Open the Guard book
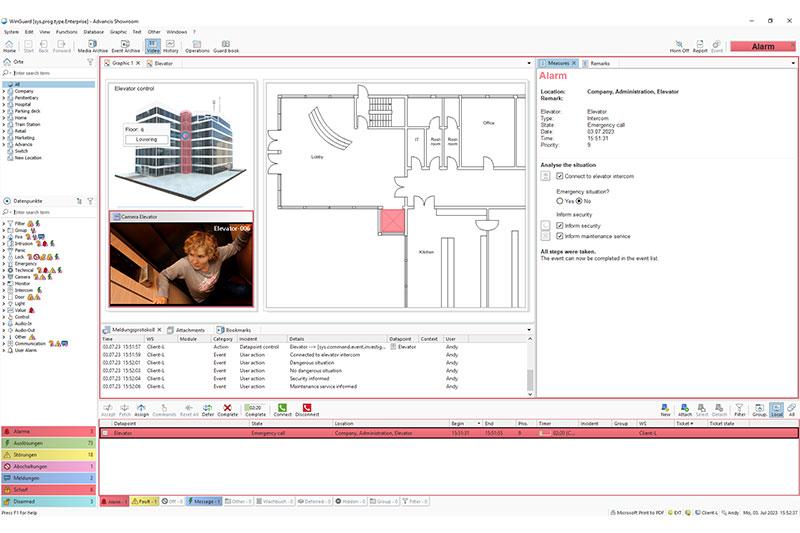 226,46
